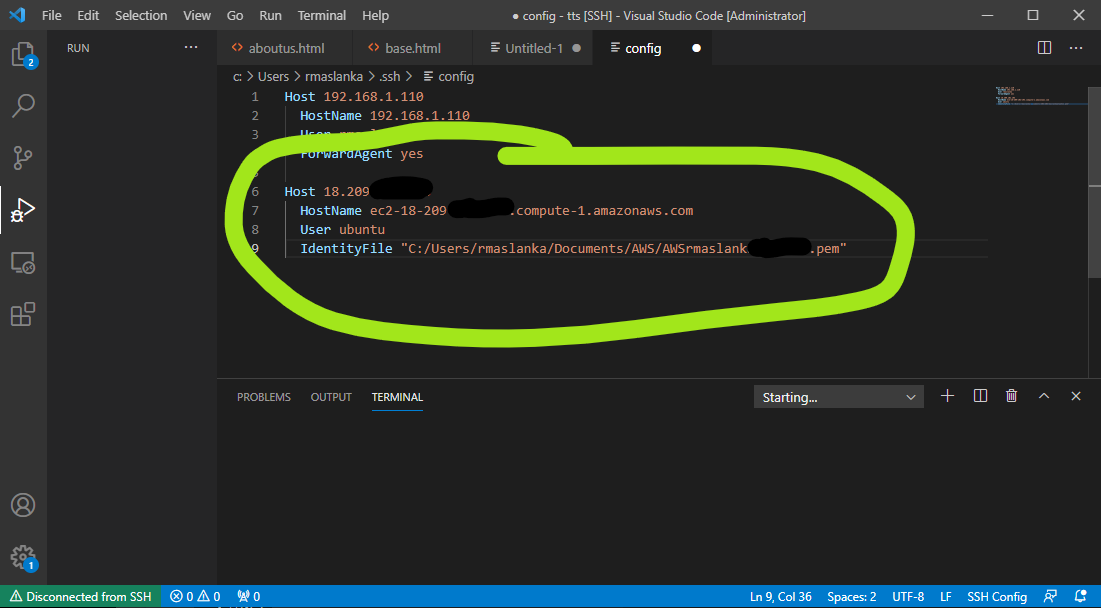
Task: Toggle the panel maximize chevron
Action: point(1044,395)
